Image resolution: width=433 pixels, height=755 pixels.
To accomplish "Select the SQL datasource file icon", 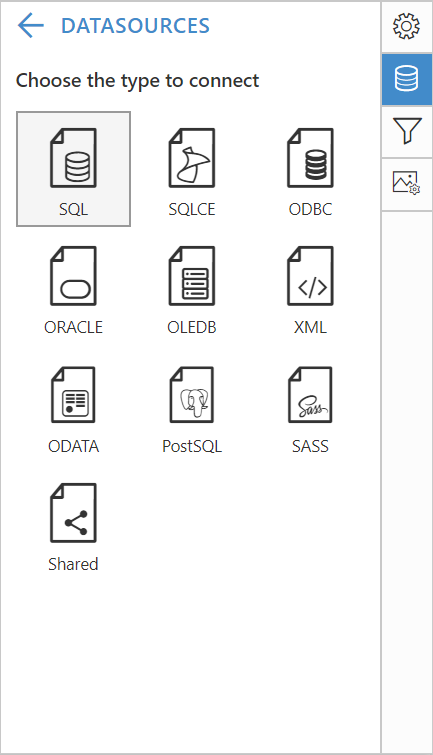I will coord(73,158).
